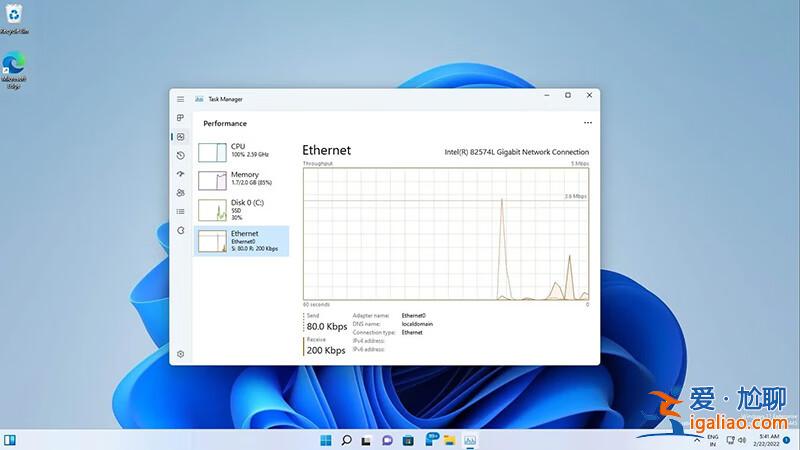Image resolution: width=800 pixels, height=450 pixels.
Task: Select the CPU performance item
Action: click(242, 152)
